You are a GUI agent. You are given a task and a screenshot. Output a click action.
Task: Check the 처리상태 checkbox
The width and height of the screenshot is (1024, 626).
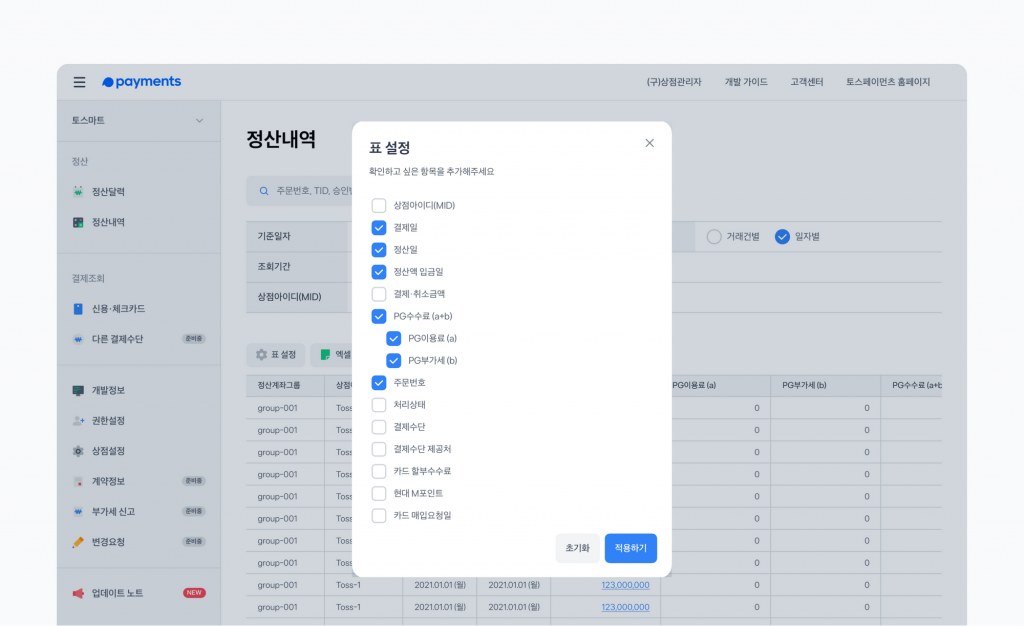(x=379, y=405)
